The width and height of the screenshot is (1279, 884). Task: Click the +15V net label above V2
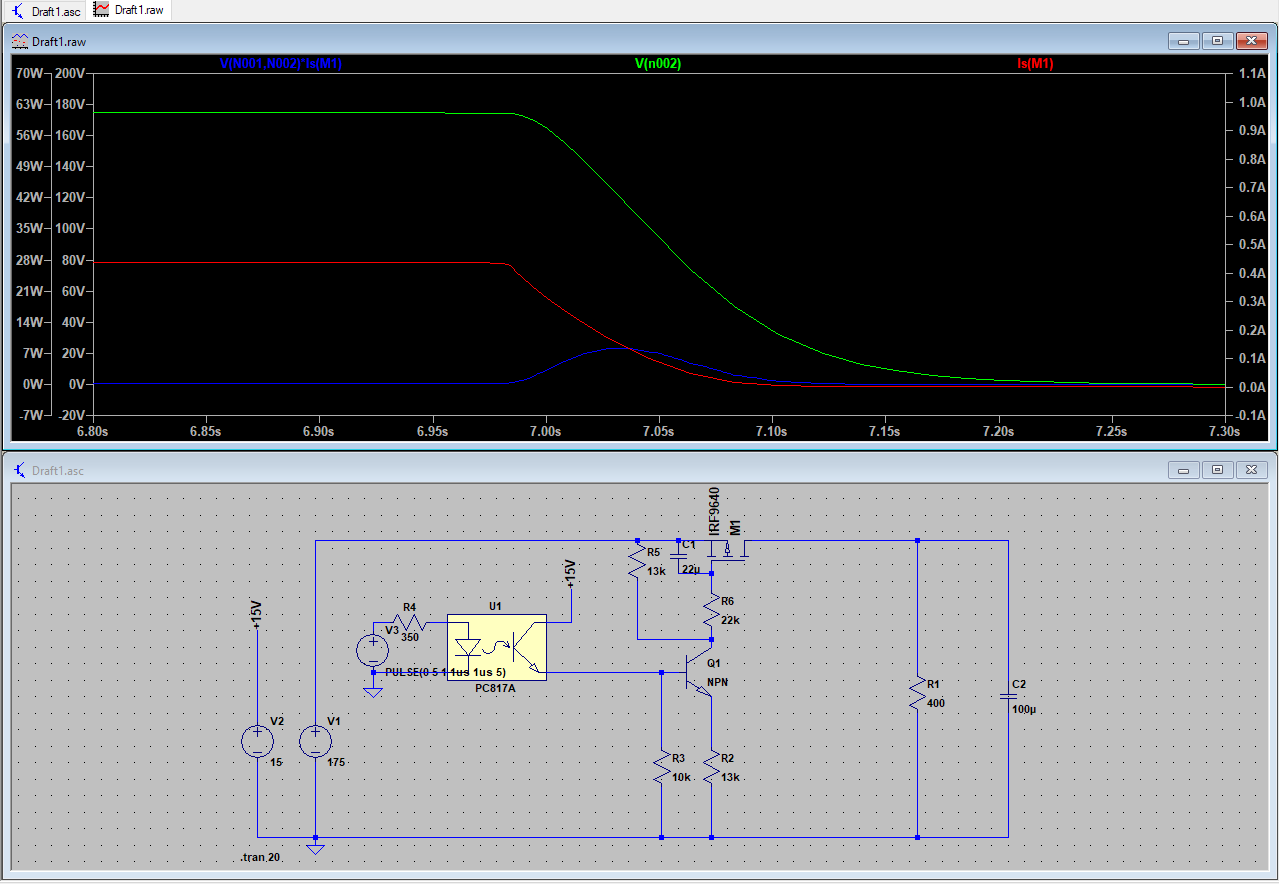pos(255,616)
